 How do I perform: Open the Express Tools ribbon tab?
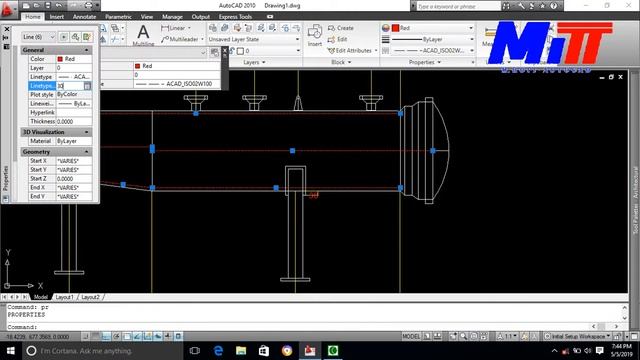click(x=235, y=17)
